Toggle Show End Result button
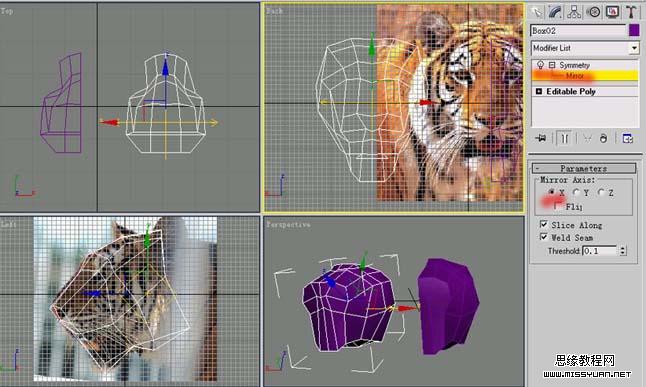This screenshot has width=646, height=387. pyautogui.click(x=564, y=138)
